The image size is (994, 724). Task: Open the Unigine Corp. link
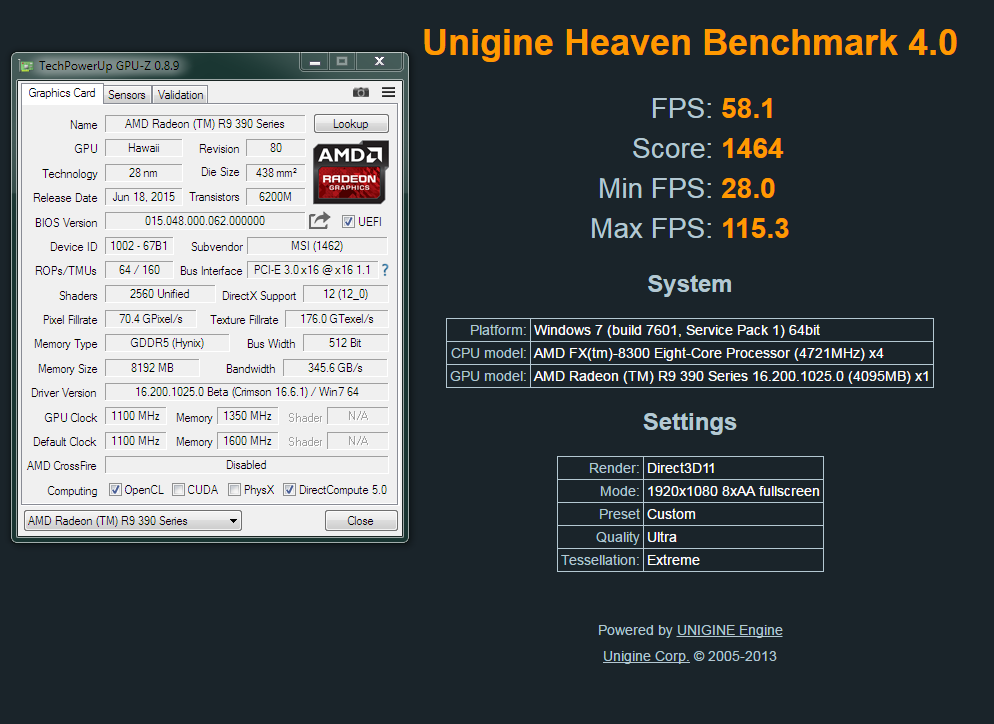click(646, 656)
